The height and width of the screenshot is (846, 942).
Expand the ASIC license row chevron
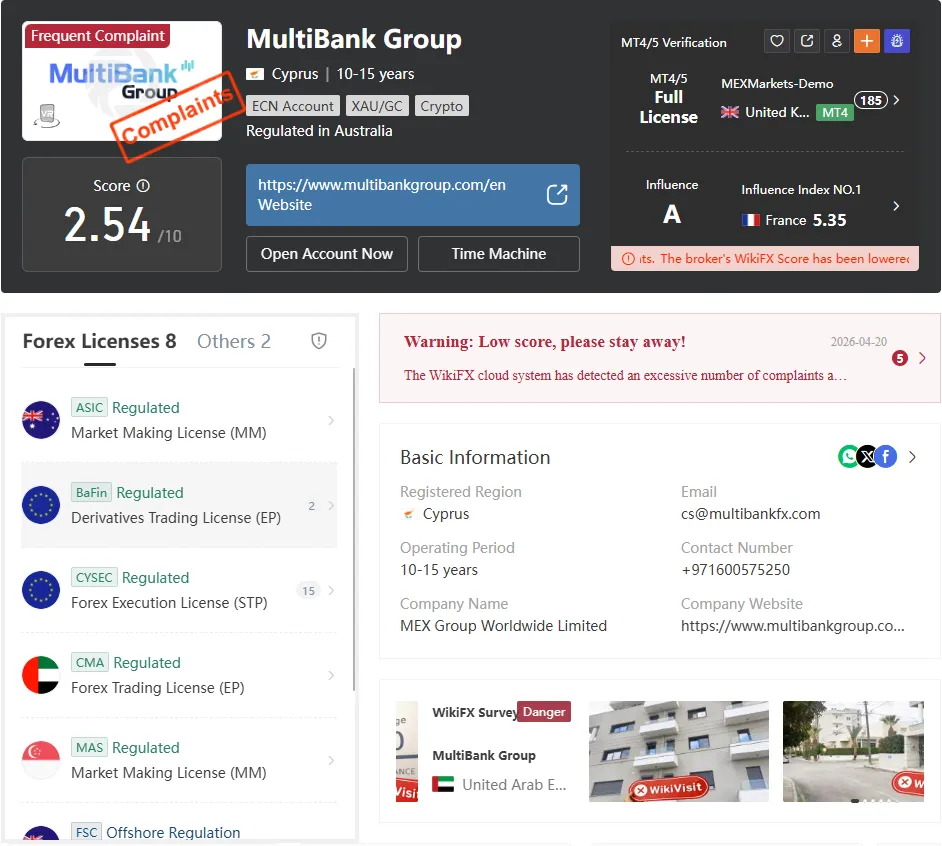[331, 421]
